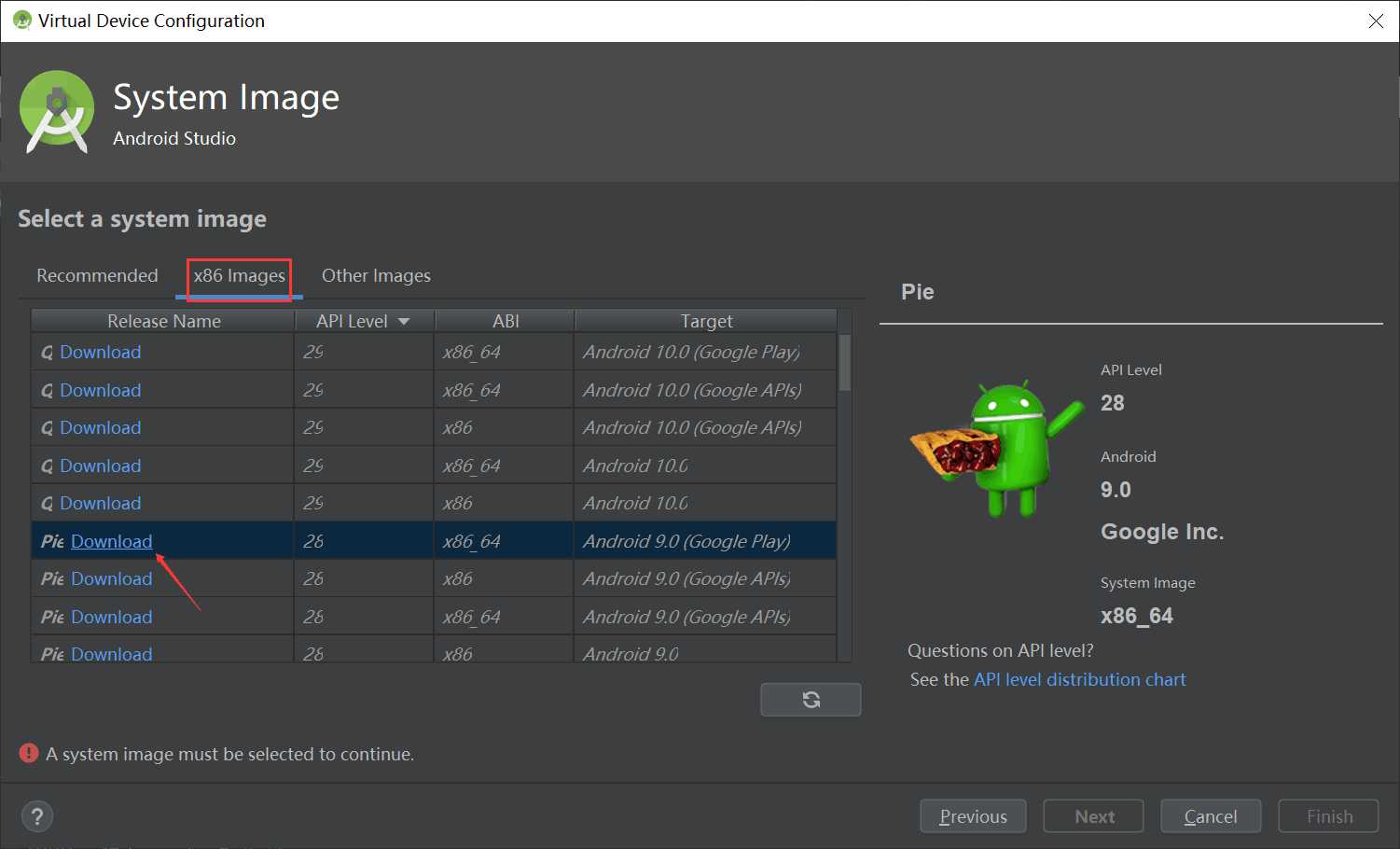Screen dimensions: 1400x849
Task: Select the x86 Images tab
Action: click(x=240, y=276)
